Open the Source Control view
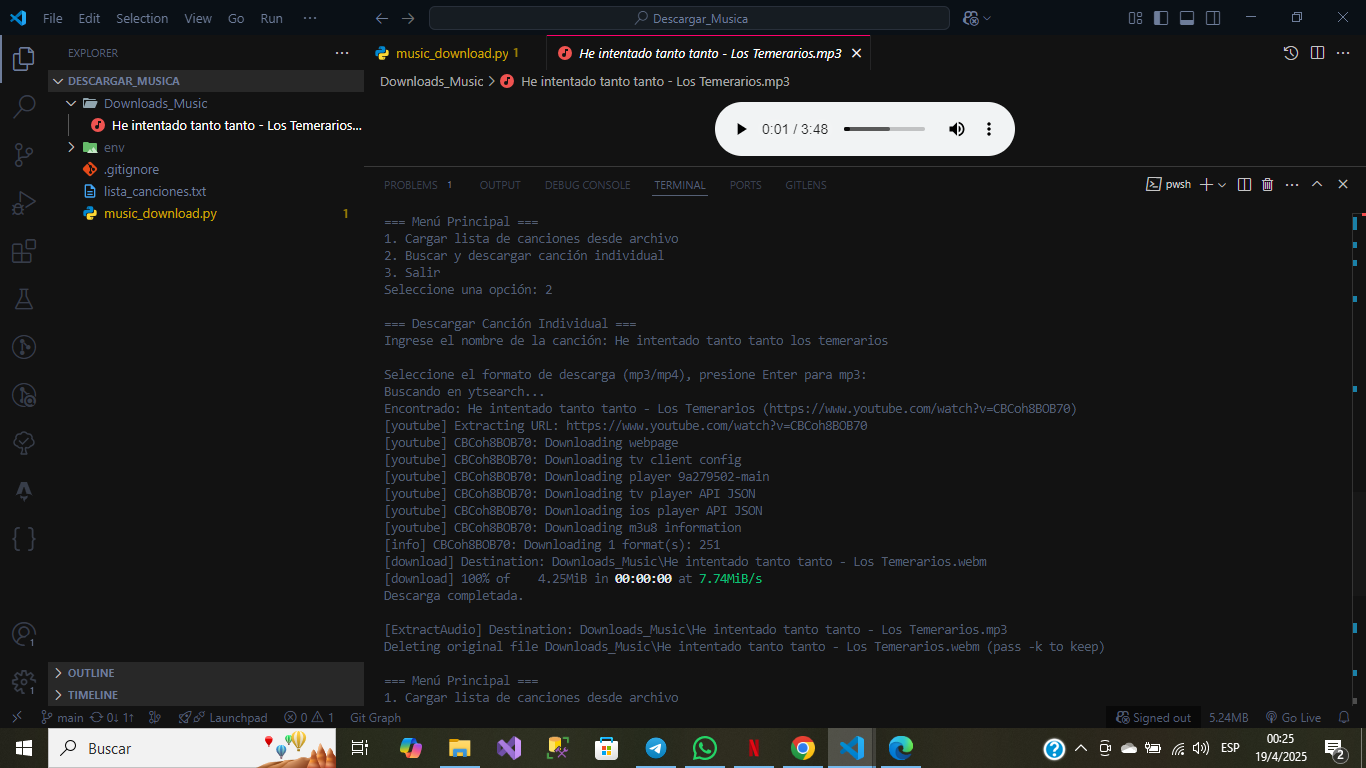Viewport: 1366px width, 768px height. click(24, 154)
